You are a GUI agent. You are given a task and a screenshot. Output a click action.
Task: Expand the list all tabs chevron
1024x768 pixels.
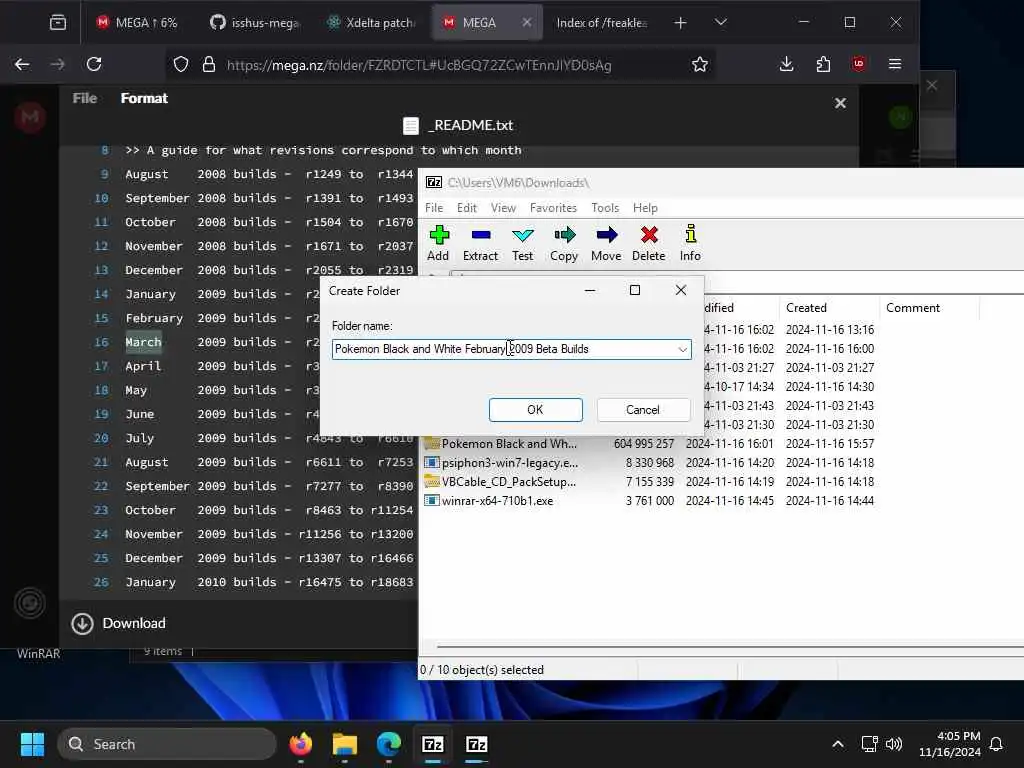coord(720,23)
